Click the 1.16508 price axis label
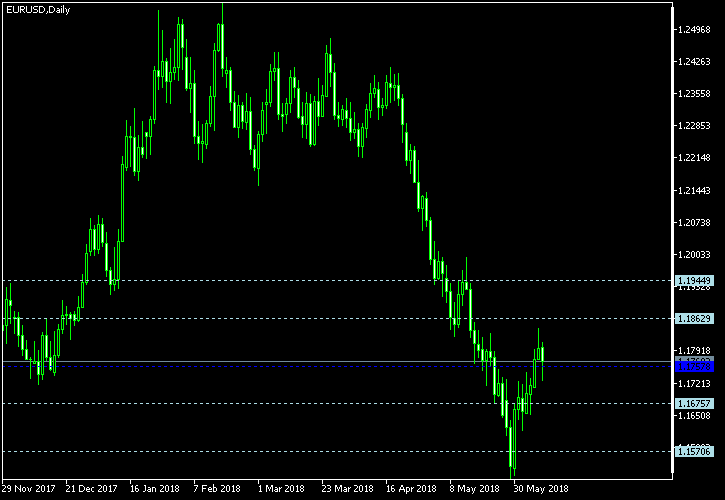The width and height of the screenshot is (725, 500). tap(694, 416)
